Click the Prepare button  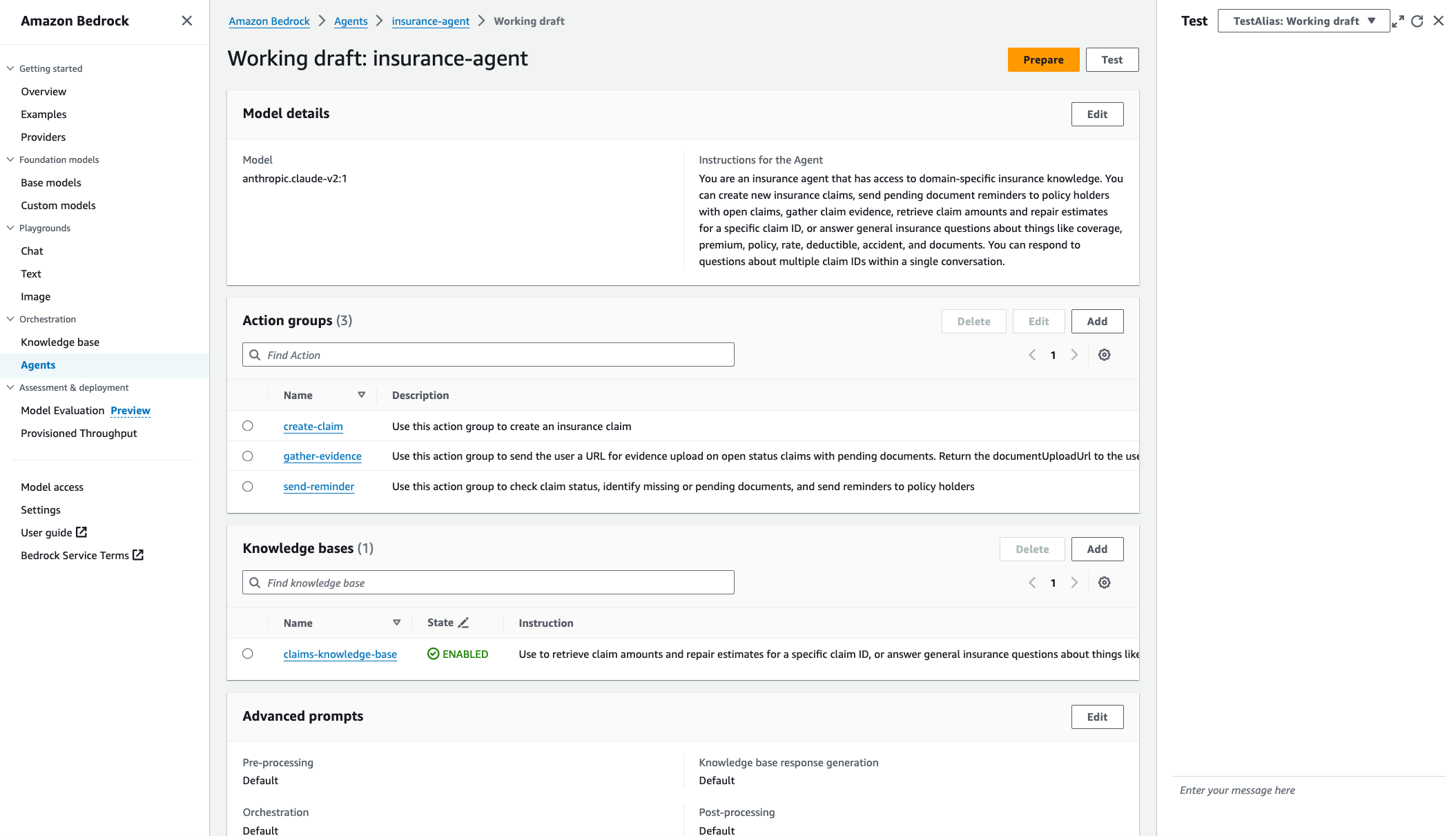point(1043,59)
